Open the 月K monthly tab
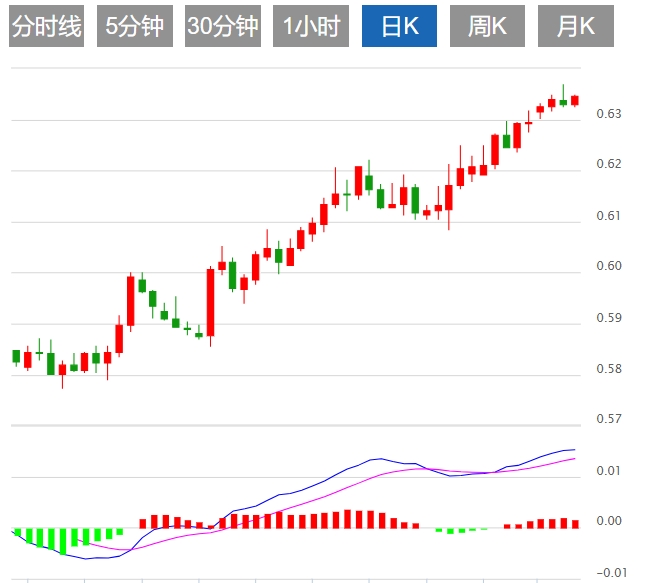The image size is (645, 583). pos(575,26)
